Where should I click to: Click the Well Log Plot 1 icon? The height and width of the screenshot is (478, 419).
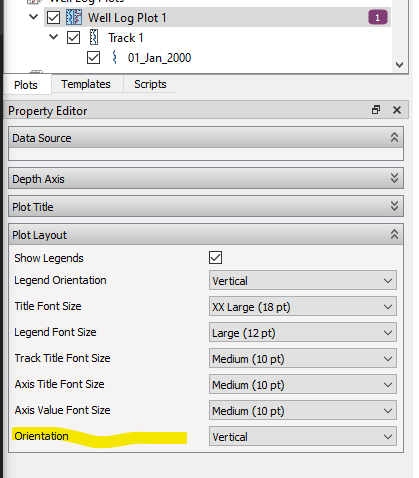click(x=74, y=17)
